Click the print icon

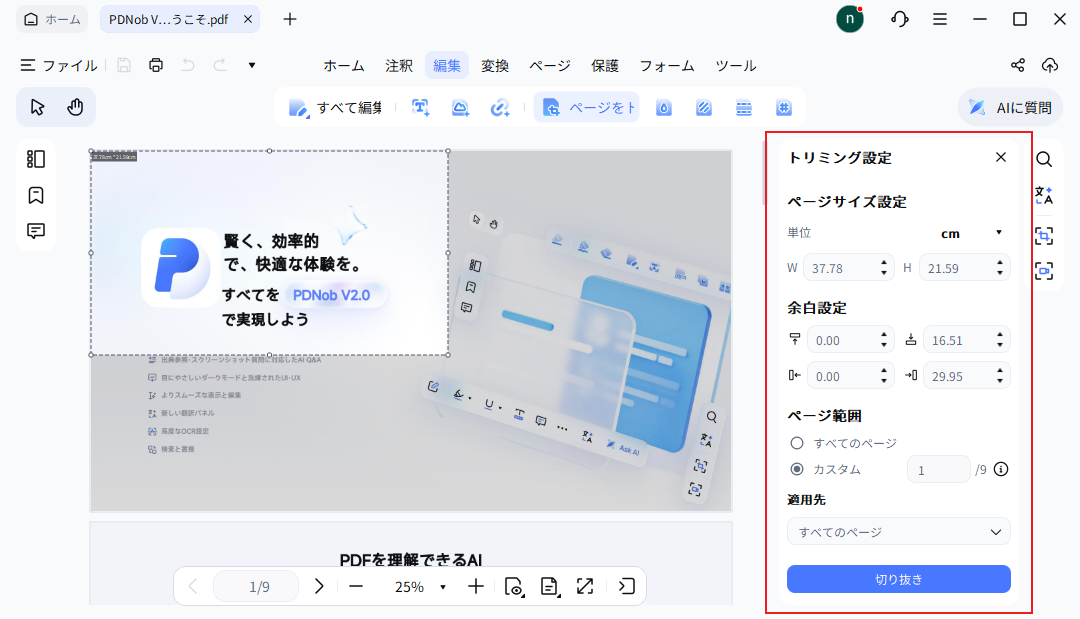point(155,65)
